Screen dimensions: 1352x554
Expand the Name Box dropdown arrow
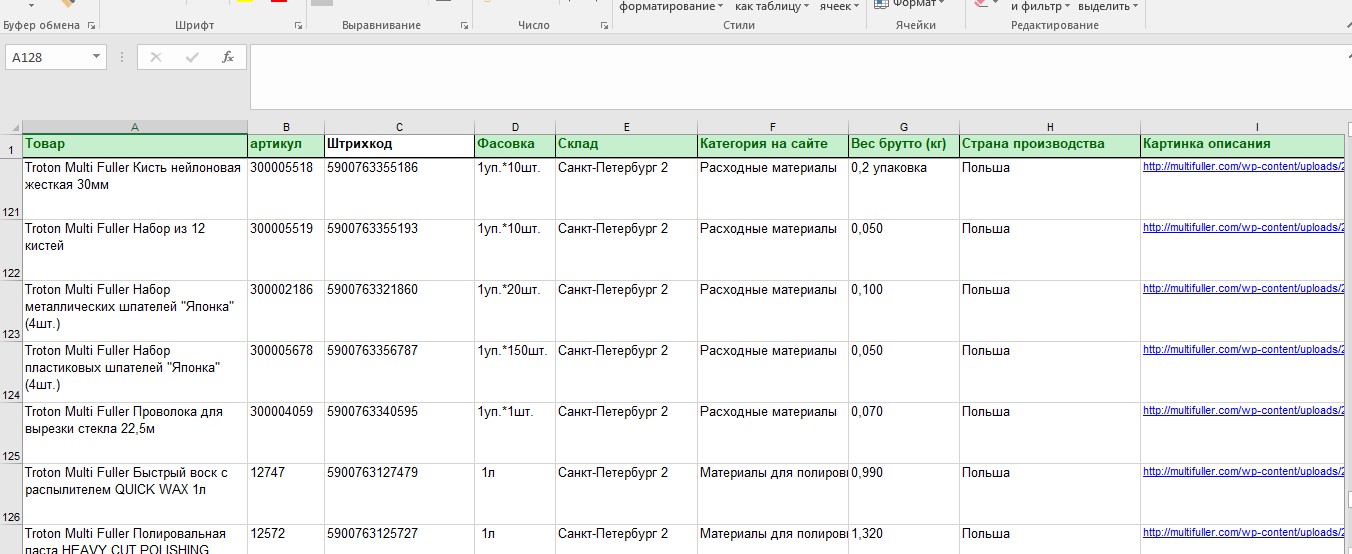(97, 57)
